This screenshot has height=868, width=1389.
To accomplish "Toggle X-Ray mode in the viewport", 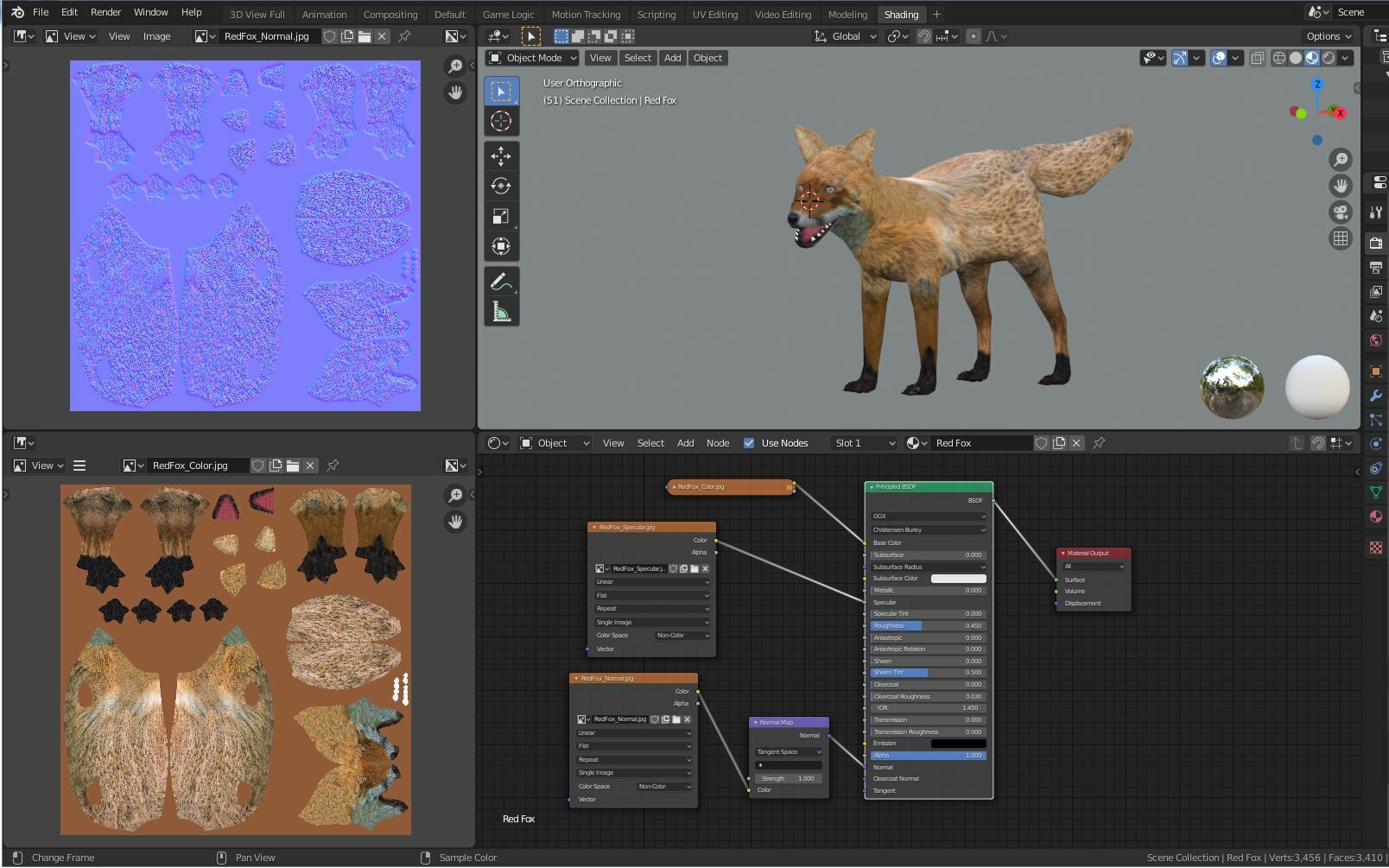I will point(1257,58).
